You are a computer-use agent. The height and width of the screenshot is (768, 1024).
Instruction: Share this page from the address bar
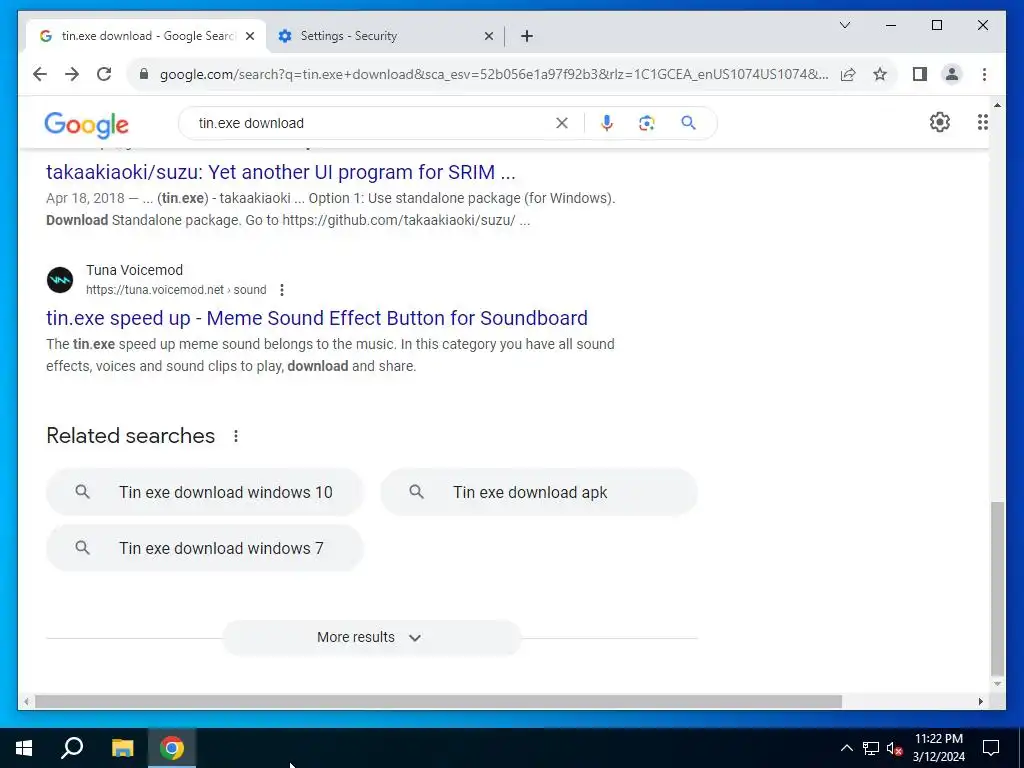pos(848,74)
